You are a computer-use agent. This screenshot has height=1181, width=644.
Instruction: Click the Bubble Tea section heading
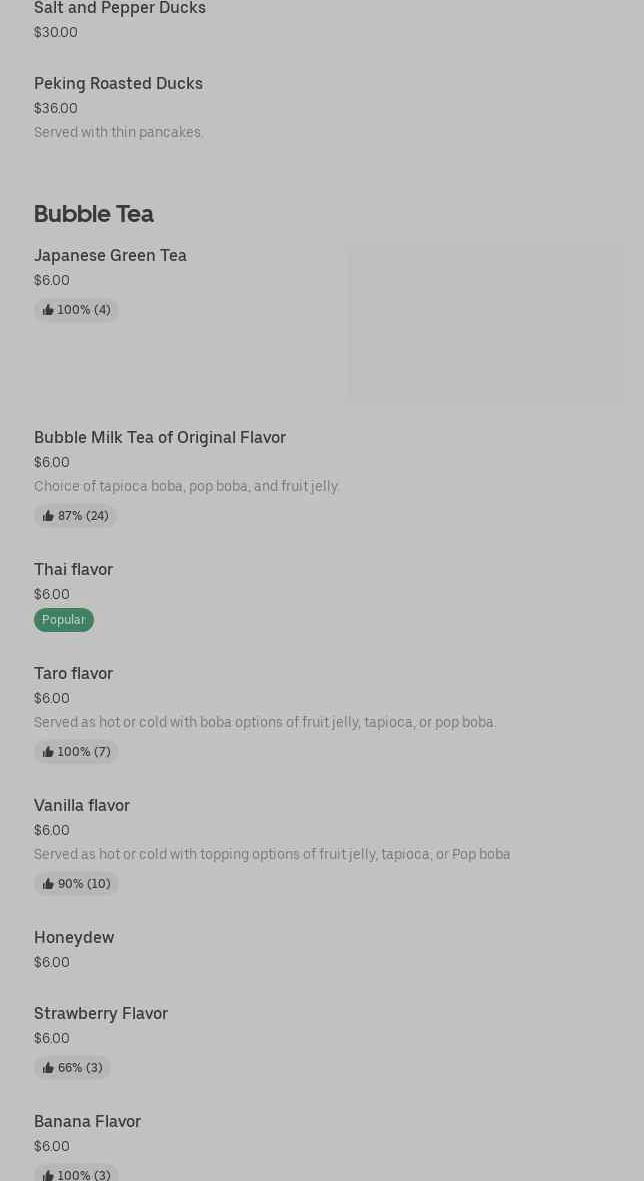click(x=94, y=214)
